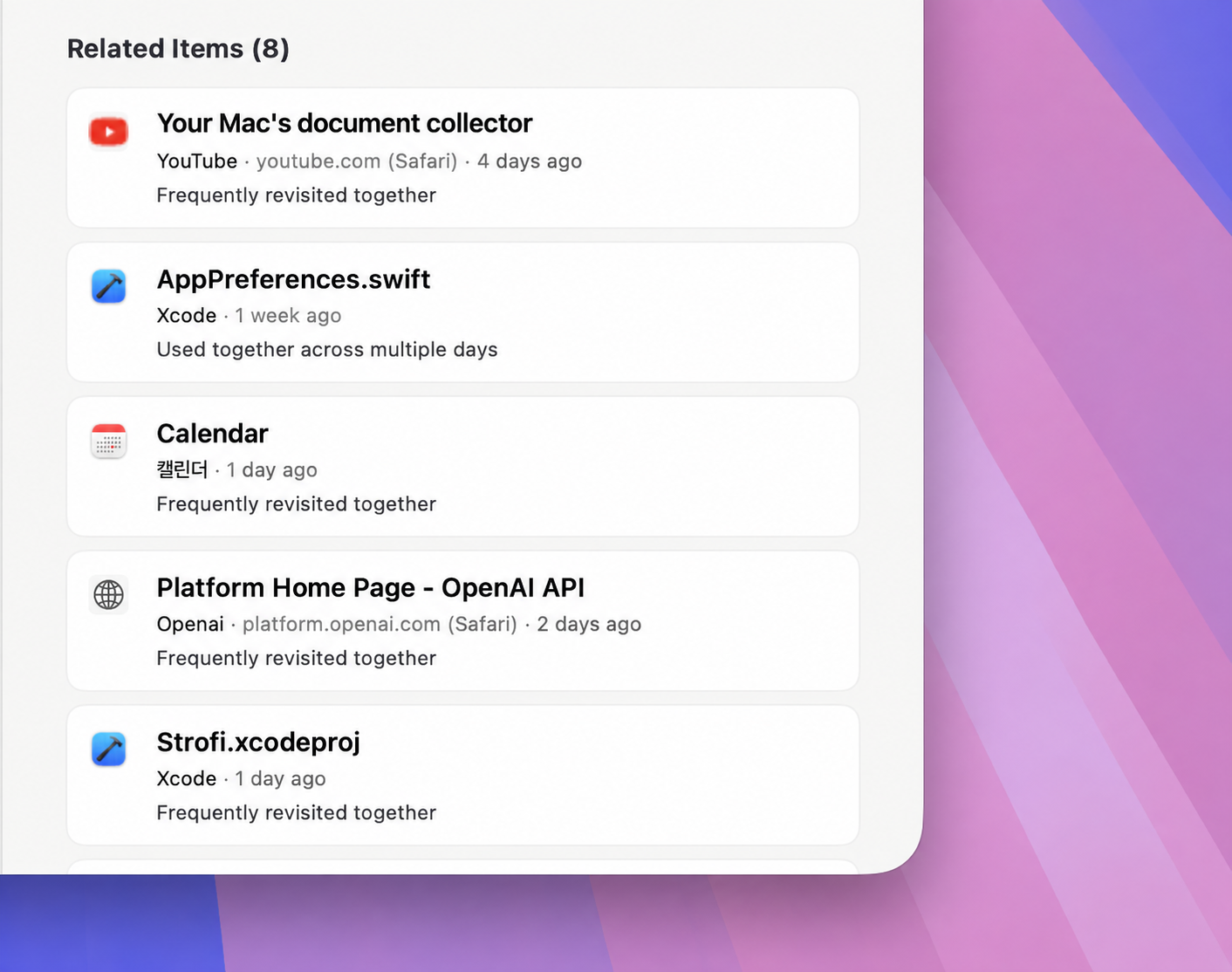Click the globe icon beside Platform Home Page
The image size is (1232, 972).
[109, 595]
